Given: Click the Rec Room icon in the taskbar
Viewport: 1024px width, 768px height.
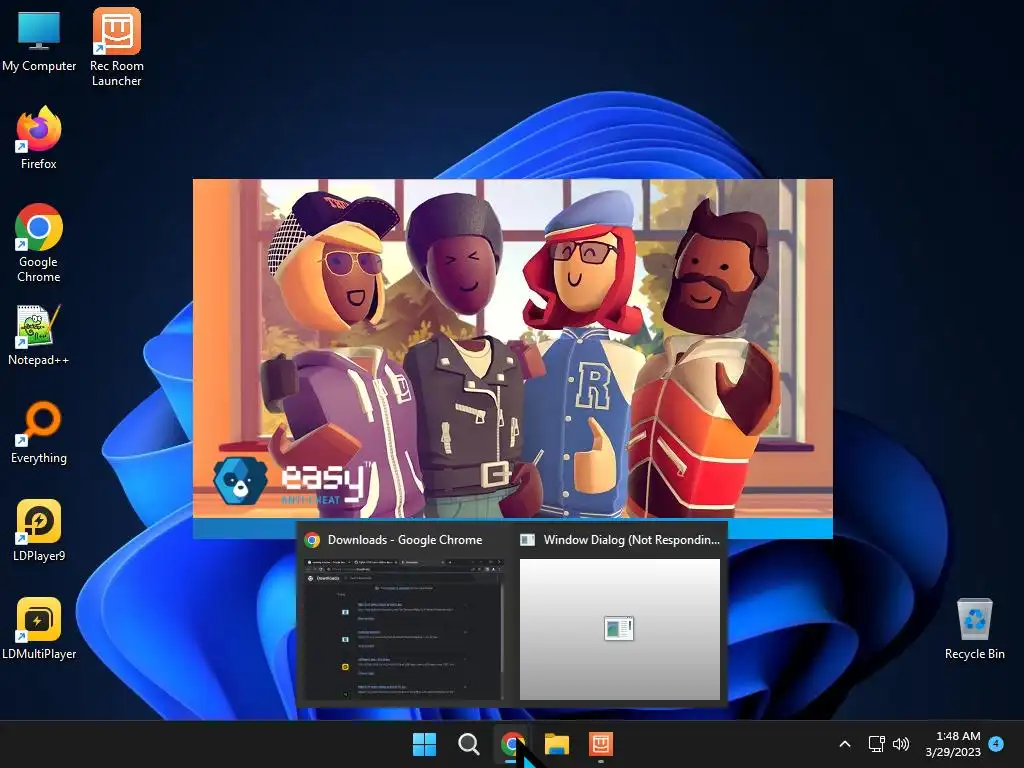Looking at the screenshot, I should [601, 744].
